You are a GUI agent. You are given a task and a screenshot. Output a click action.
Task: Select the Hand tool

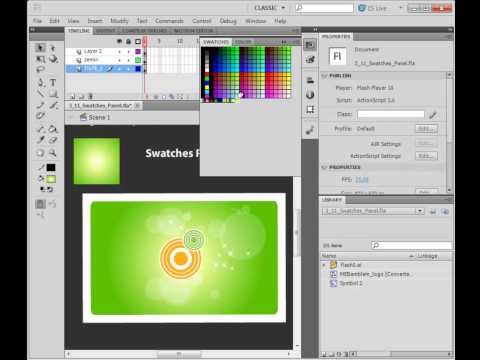click(41, 153)
